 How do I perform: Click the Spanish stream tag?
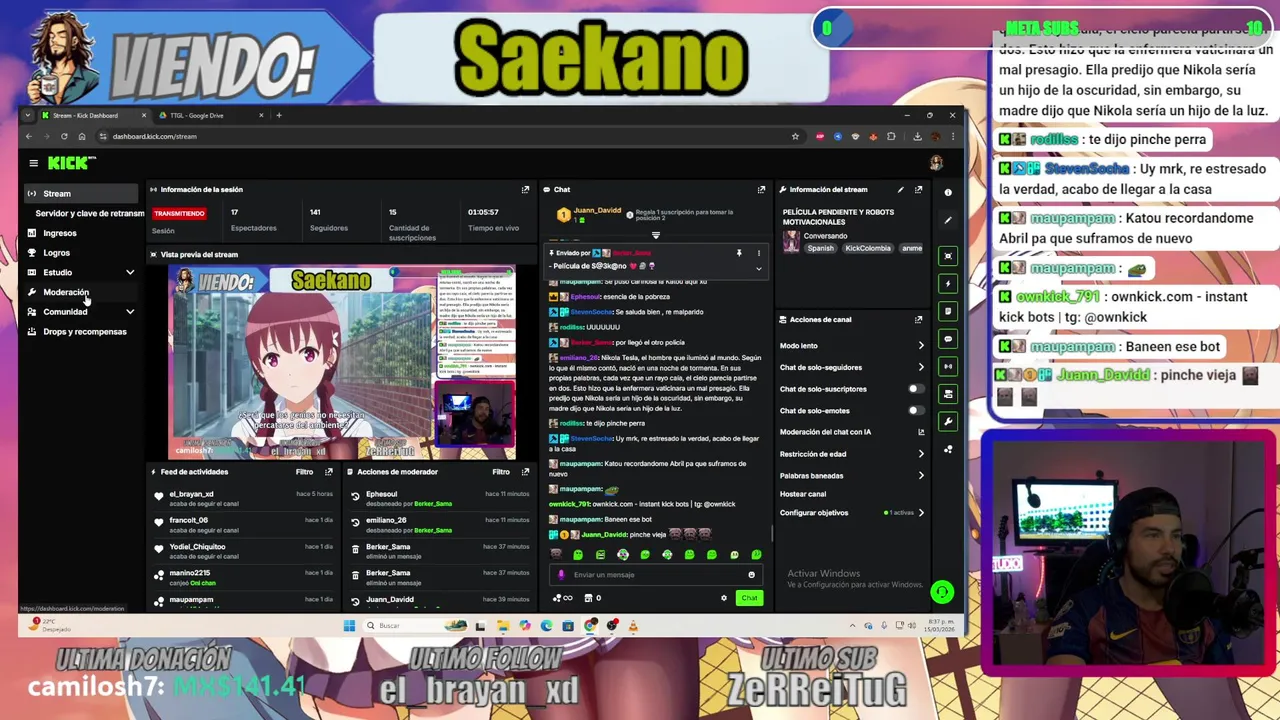[820, 248]
